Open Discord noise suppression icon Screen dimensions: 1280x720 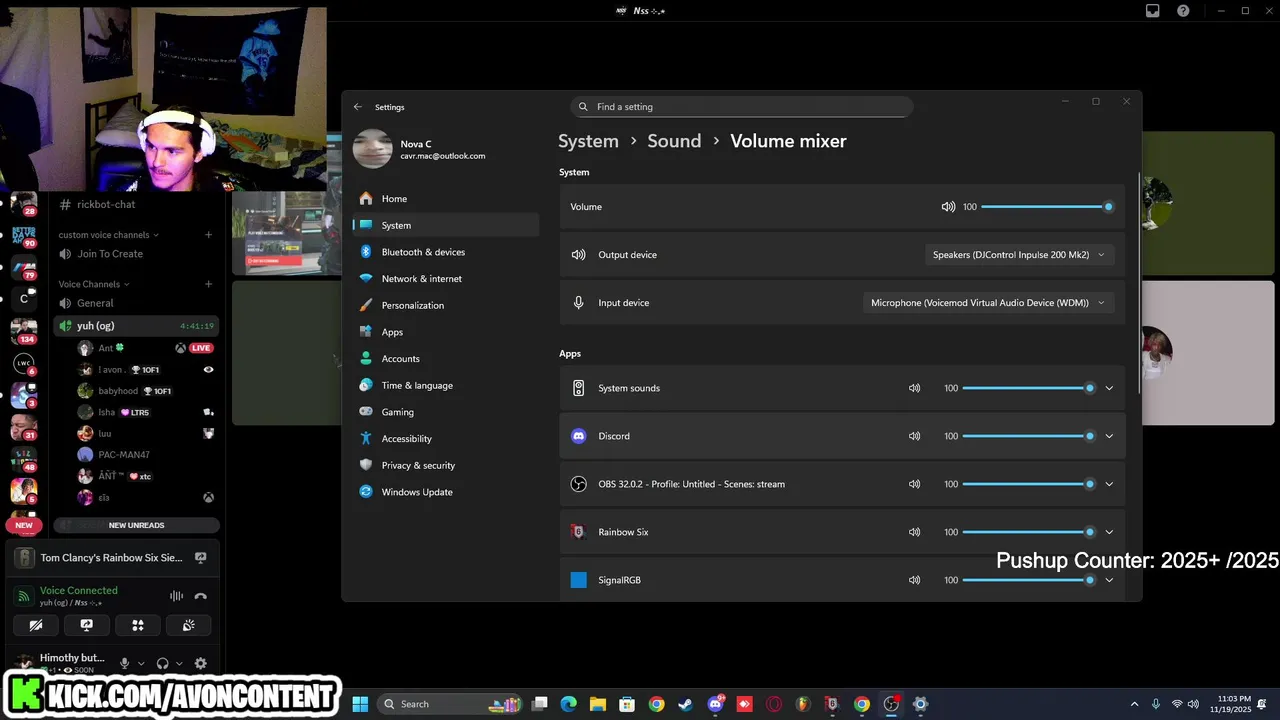[176, 596]
